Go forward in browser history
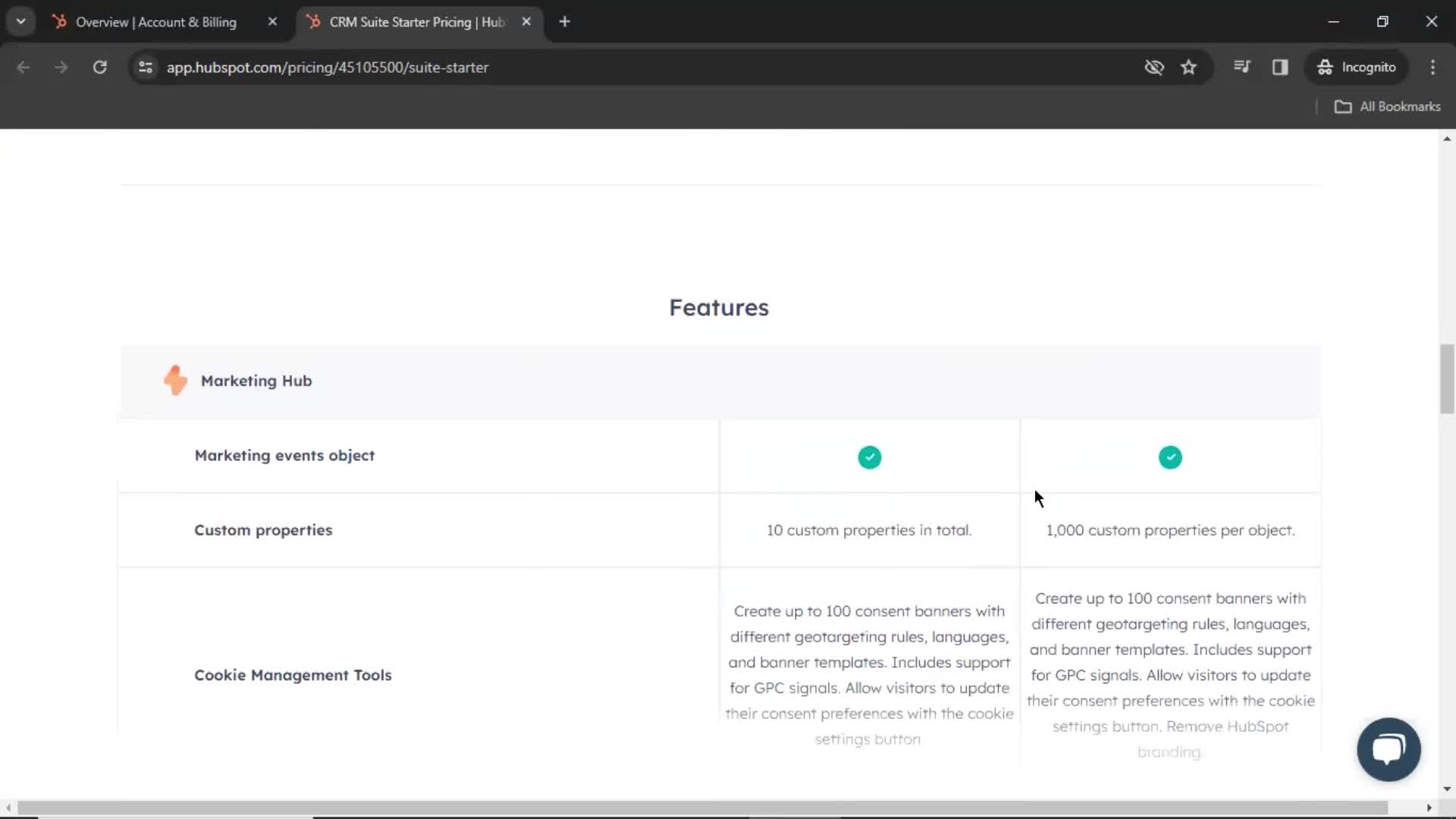Screen dimensions: 1456x819 pos(61,67)
